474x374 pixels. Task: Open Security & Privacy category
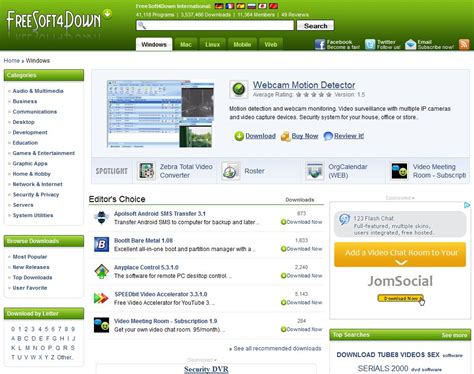36,195
